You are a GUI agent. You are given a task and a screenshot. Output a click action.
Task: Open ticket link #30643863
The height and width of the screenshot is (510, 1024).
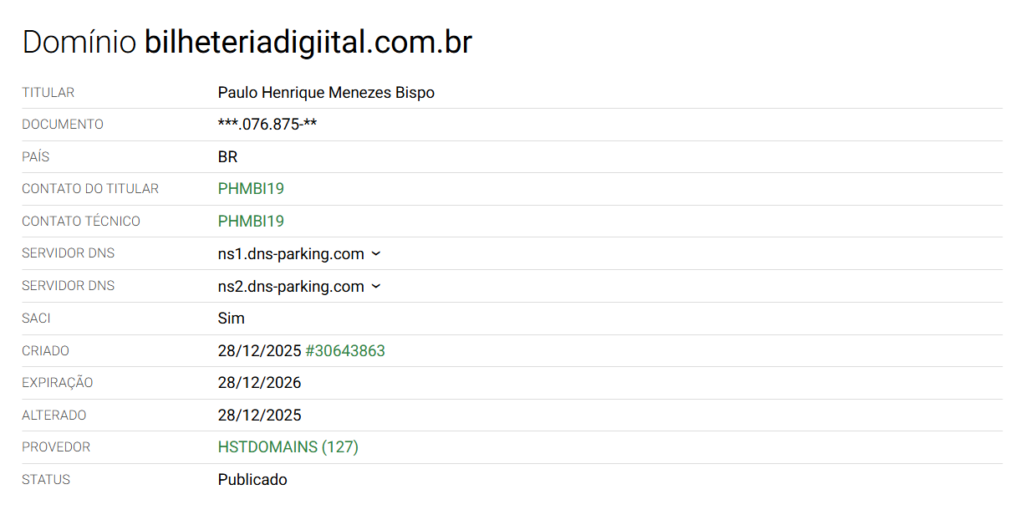(x=345, y=351)
